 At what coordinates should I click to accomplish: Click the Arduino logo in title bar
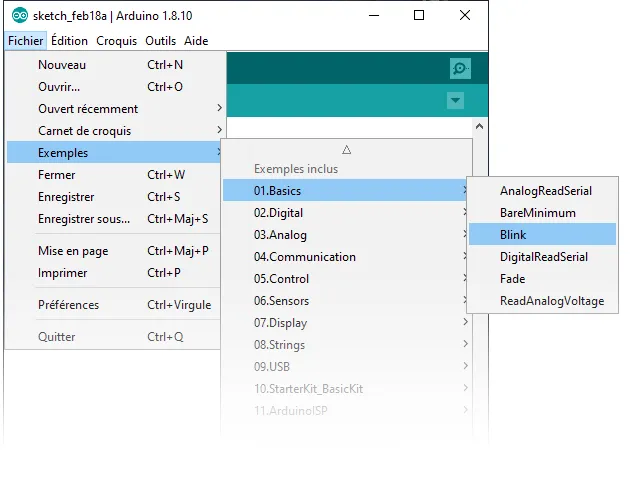(19, 16)
